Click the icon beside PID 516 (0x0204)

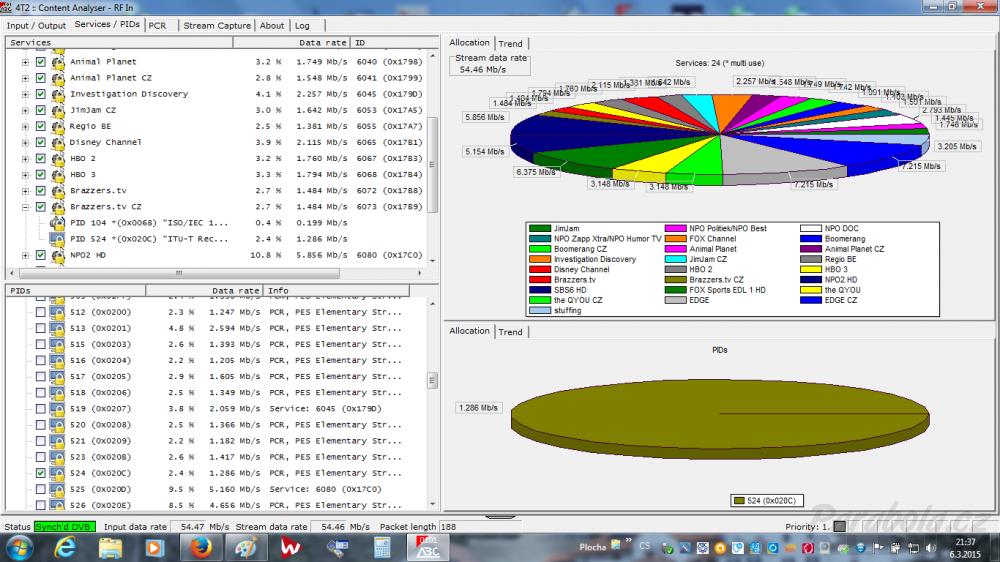click(x=57, y=361)
